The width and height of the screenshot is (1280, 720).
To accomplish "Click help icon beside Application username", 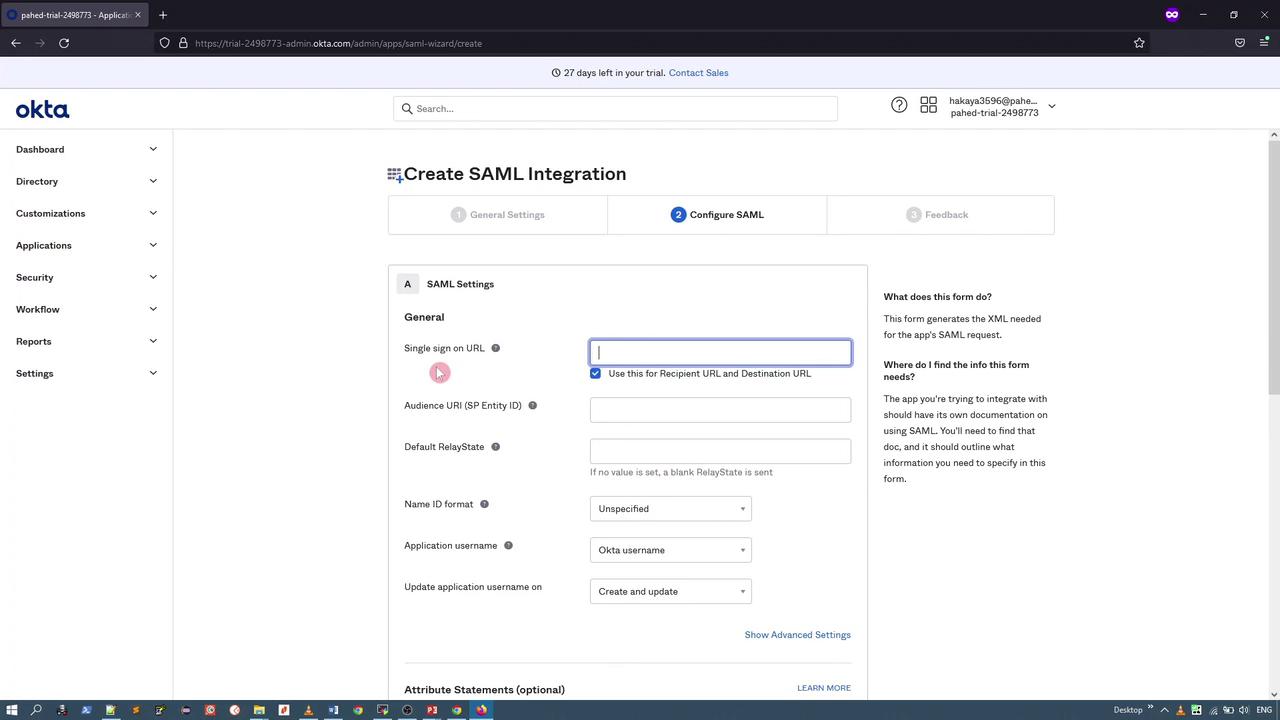I will tap(508, 546).
